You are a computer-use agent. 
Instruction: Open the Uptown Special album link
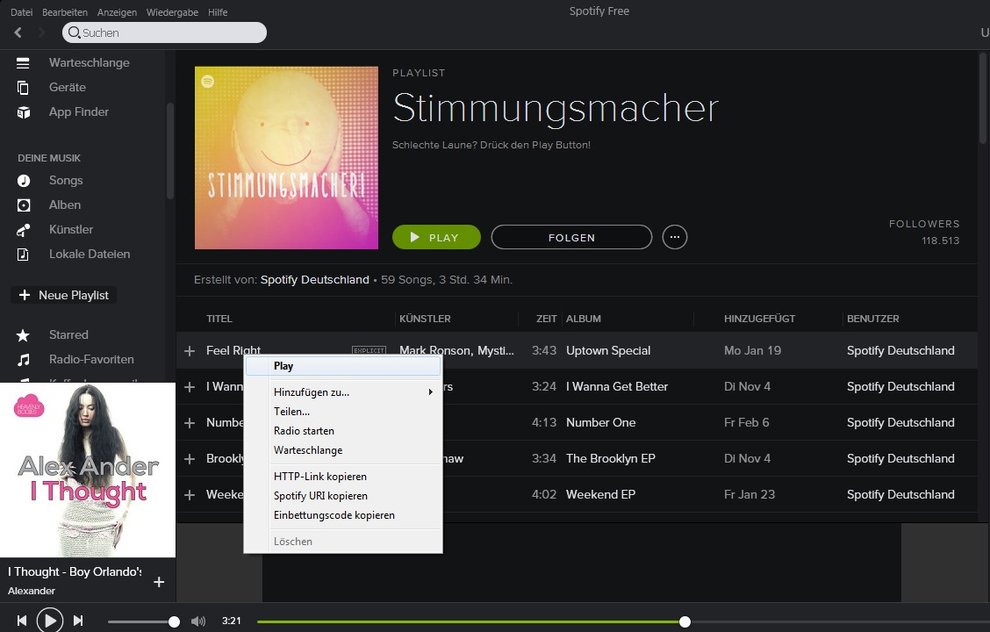[x=608, y=350]
